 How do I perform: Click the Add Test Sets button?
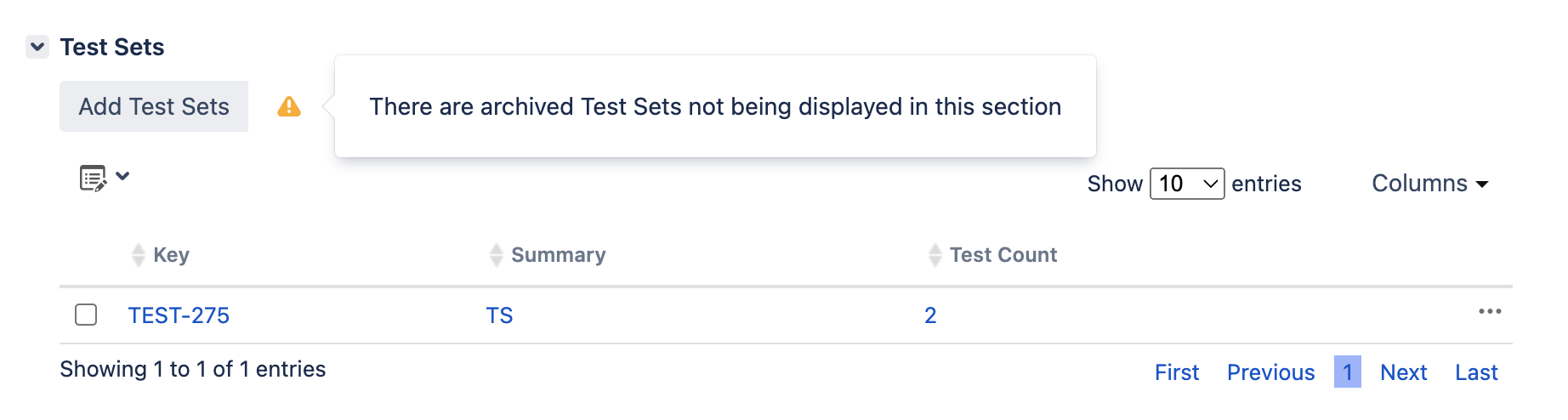pyautogui.click(x=154, y=106)
